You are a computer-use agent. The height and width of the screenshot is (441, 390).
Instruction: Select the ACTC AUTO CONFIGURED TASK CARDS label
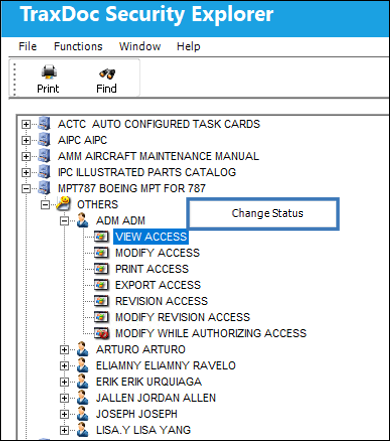[x=159, y=124]
